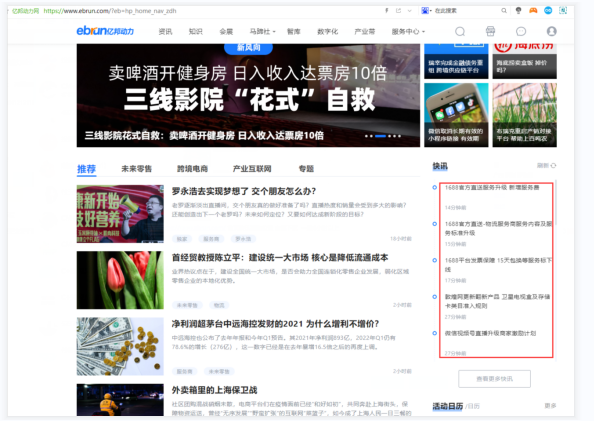Click the 罗永浩 tag under first article
The height and width of the screenshot is (421, 594).
click(x=243, y=239)
